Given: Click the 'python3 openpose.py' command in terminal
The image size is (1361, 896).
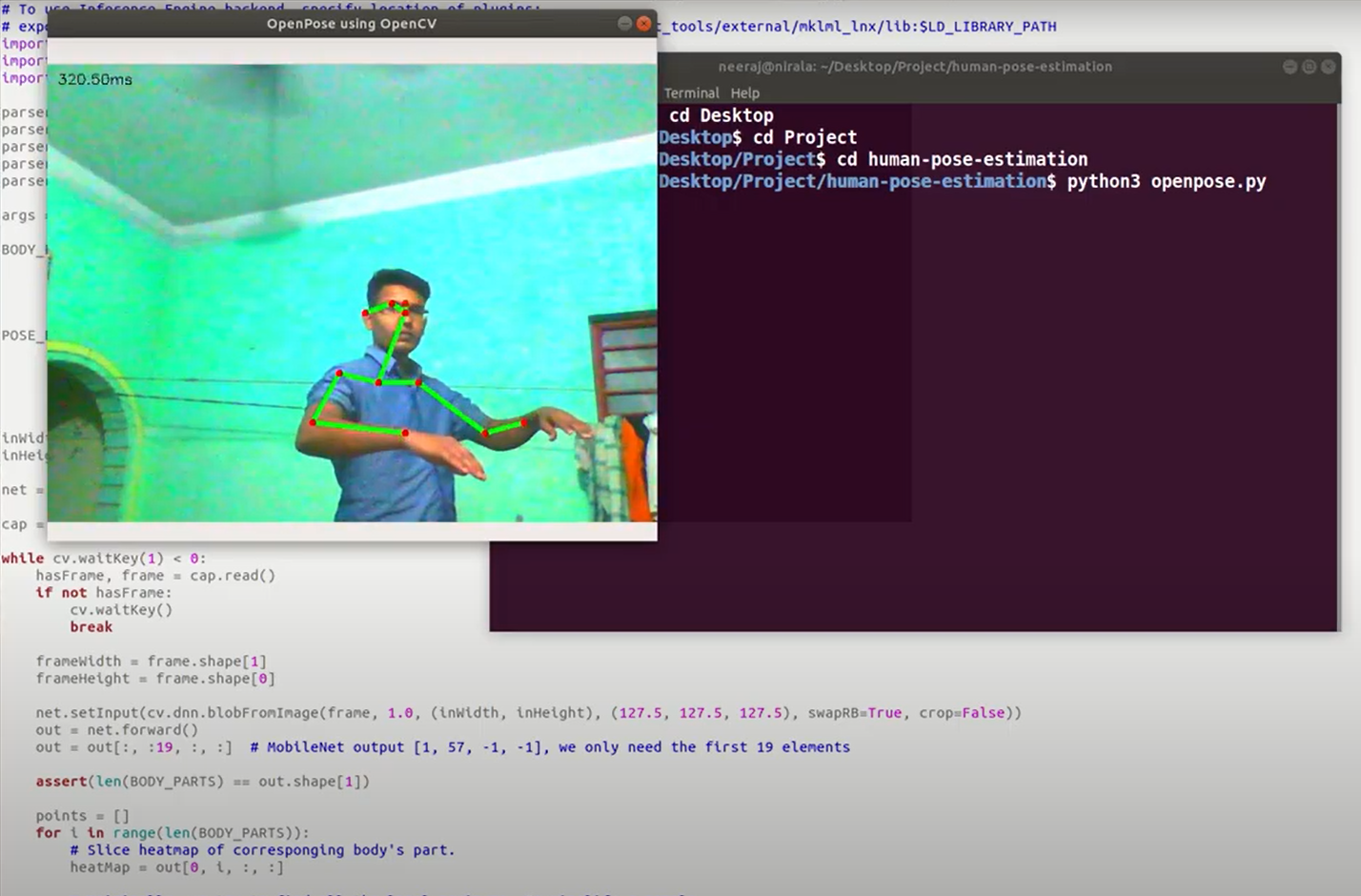Looking at the screenshot, I should tap(1167, 181).
